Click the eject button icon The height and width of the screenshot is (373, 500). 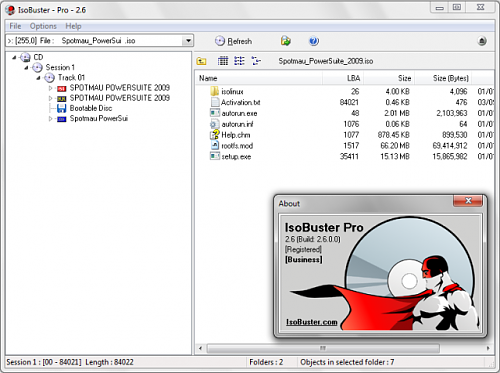click(x=482, y=41)
